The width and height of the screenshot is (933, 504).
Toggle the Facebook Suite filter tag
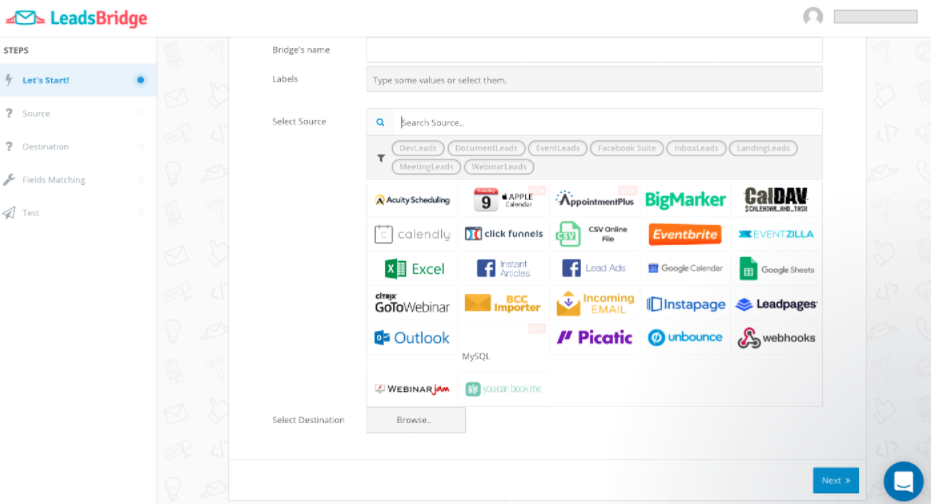626,148
